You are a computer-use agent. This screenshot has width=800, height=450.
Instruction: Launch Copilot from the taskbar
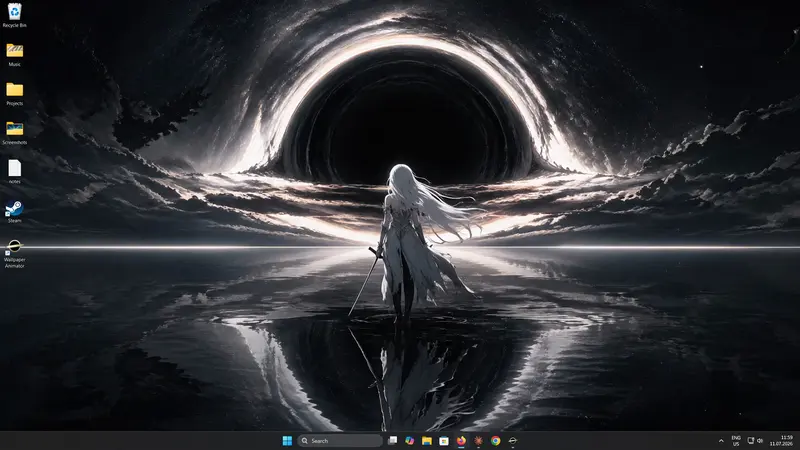click(x=410, y=441)
